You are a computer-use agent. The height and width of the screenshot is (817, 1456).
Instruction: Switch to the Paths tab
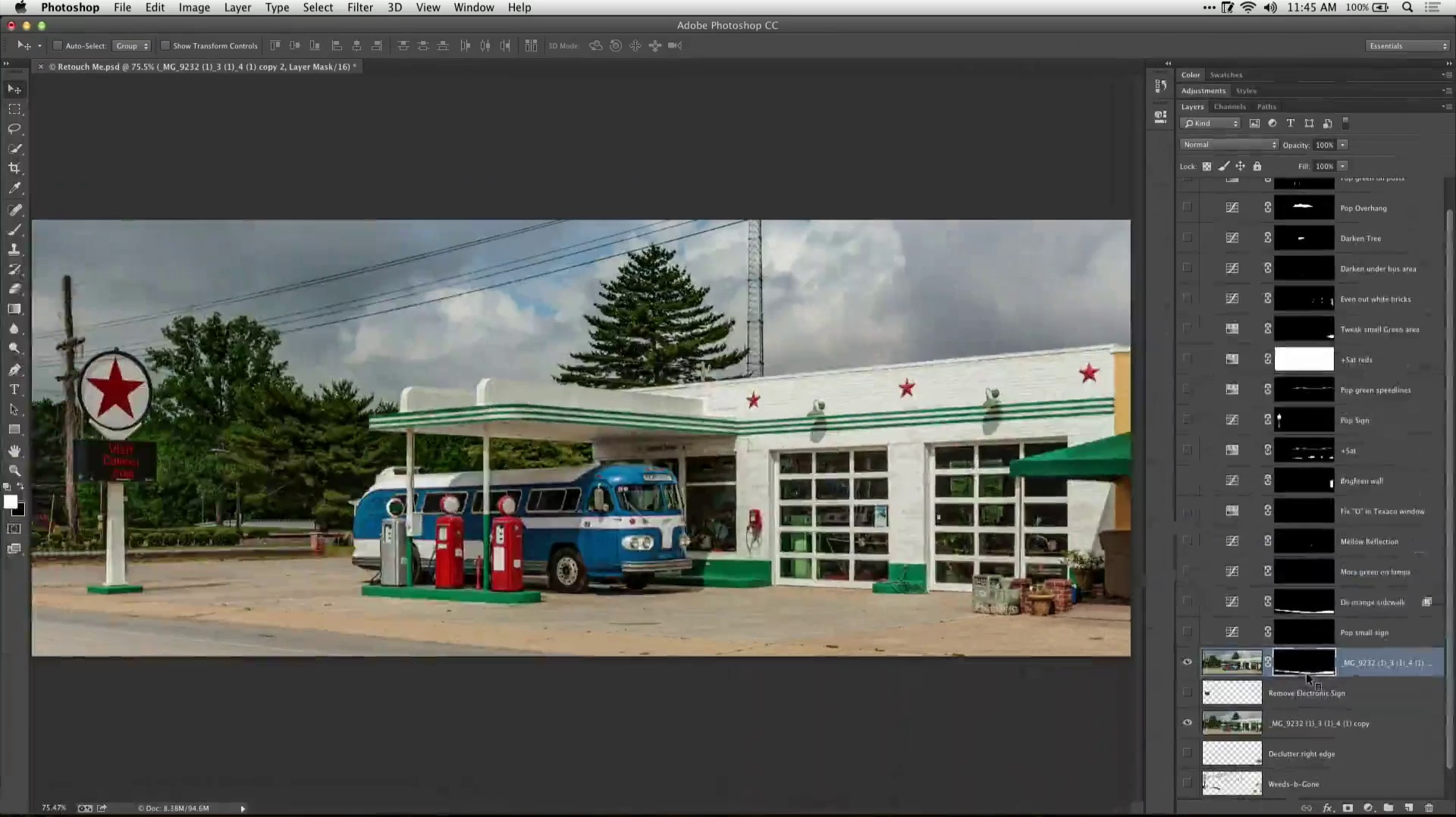click(1266, 107)
